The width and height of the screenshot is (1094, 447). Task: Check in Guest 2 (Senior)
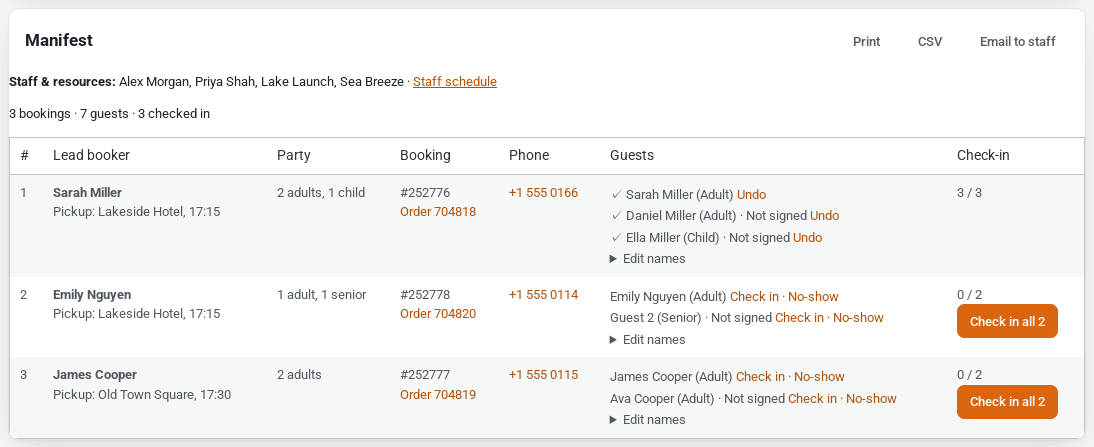pos(799,317)
